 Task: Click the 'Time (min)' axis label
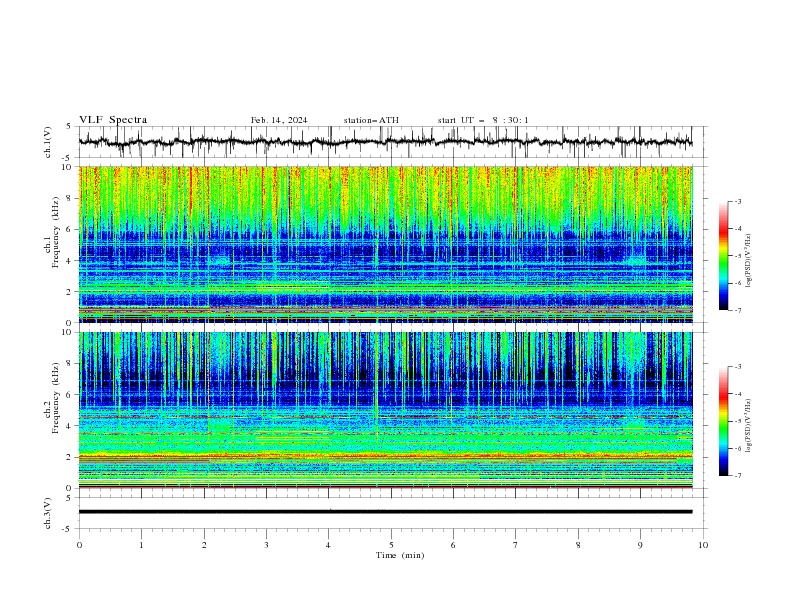(400, 555)
